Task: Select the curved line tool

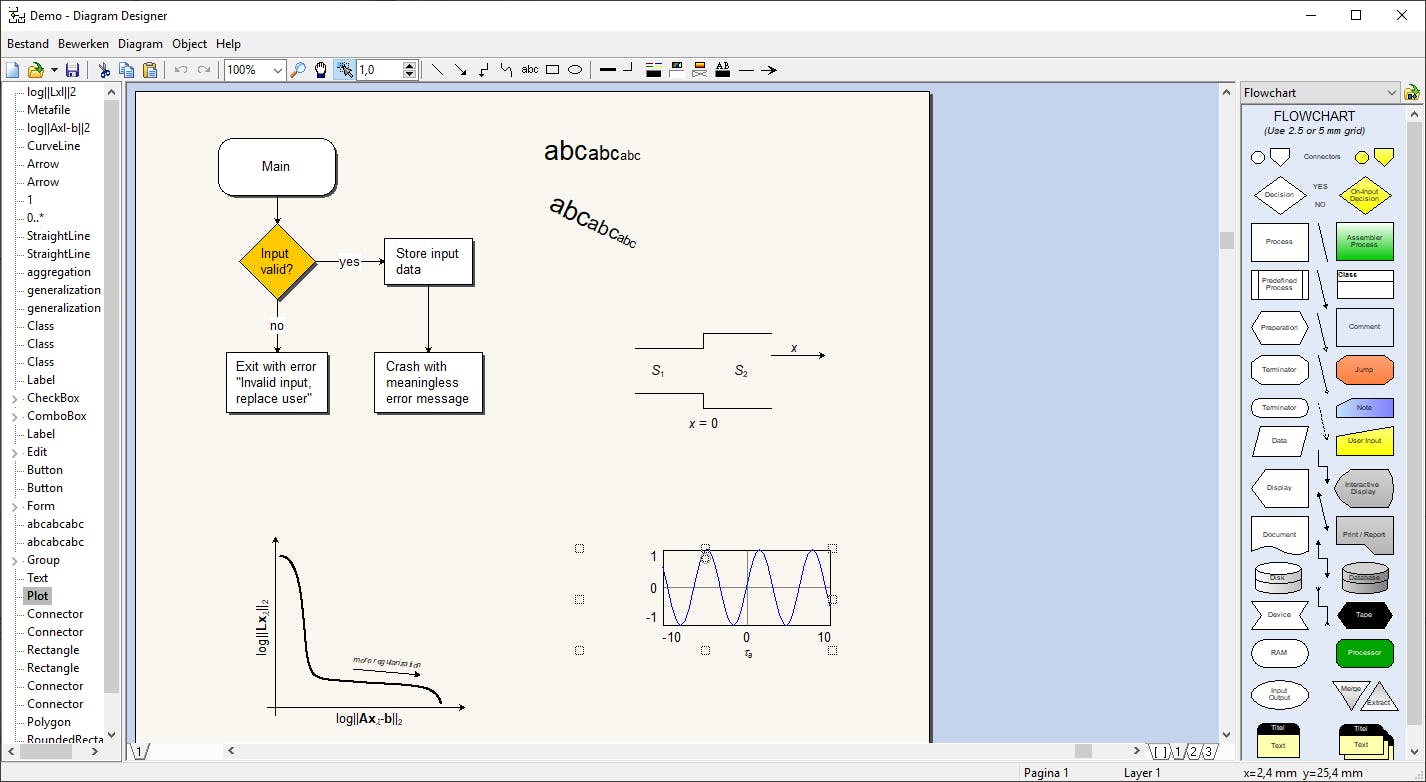Action: tap(507, 69)
